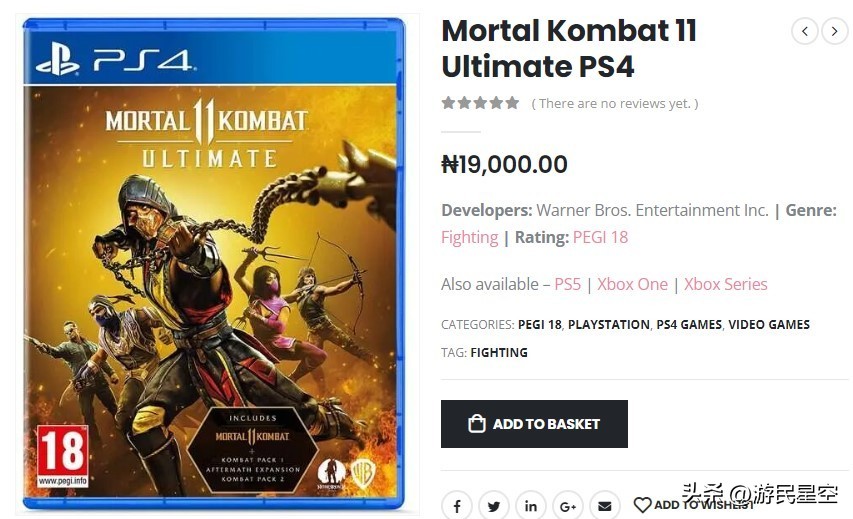Click the wishlist heart icon

pyautogui.click(x=642, y=505)
